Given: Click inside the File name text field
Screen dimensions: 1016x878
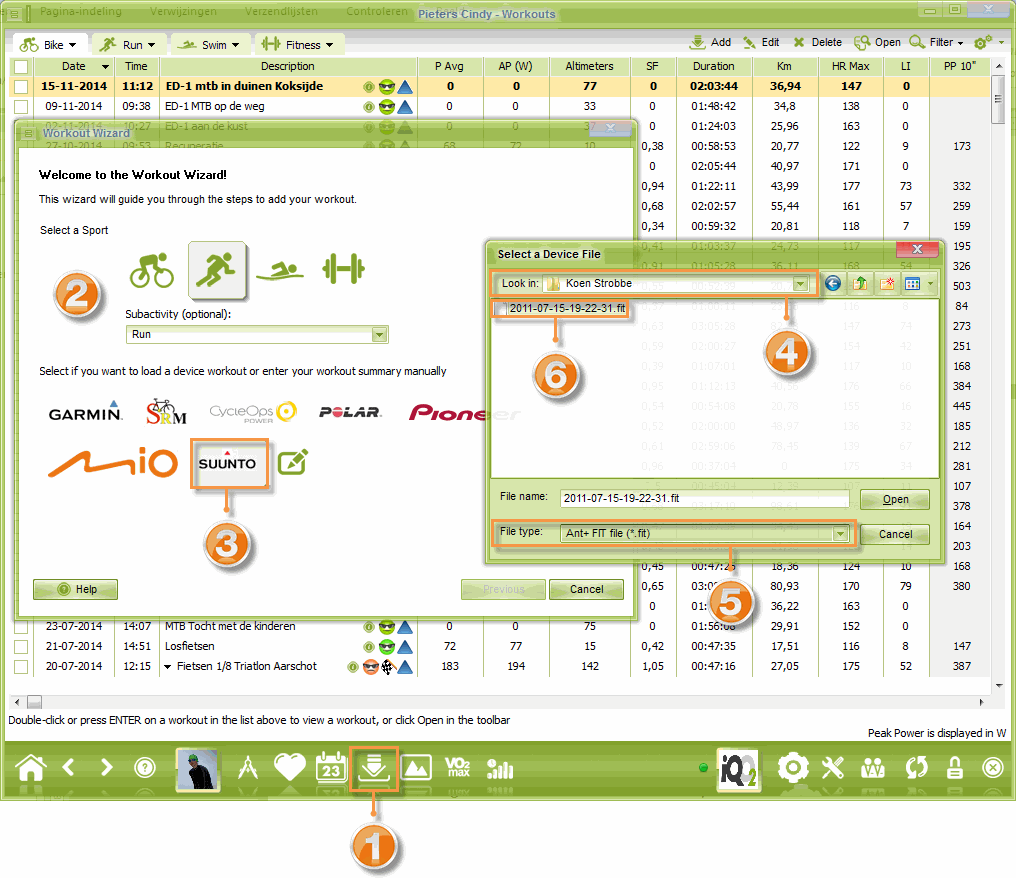Looking at the screenshot, I should pyautogui.click(x=703, y=498).
